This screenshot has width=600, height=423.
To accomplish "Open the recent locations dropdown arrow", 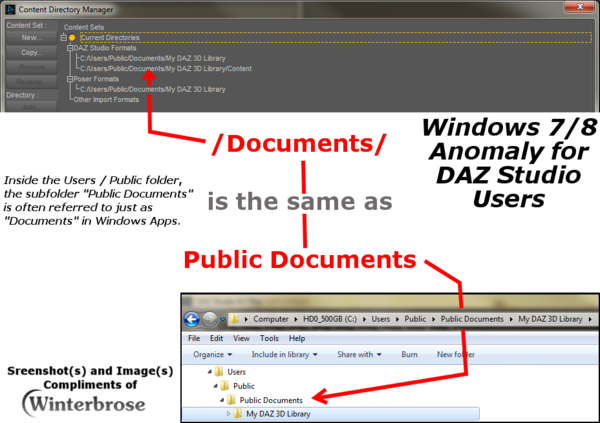I will coord(222,320).
